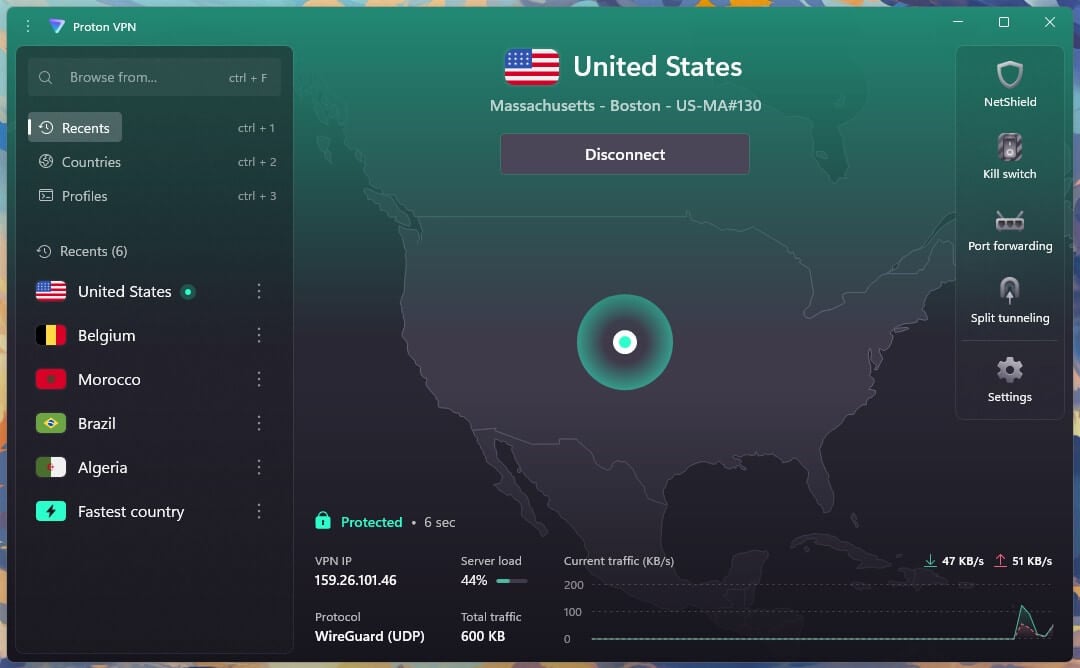
Task: Select United States in recents list
Action: point(125,291)
